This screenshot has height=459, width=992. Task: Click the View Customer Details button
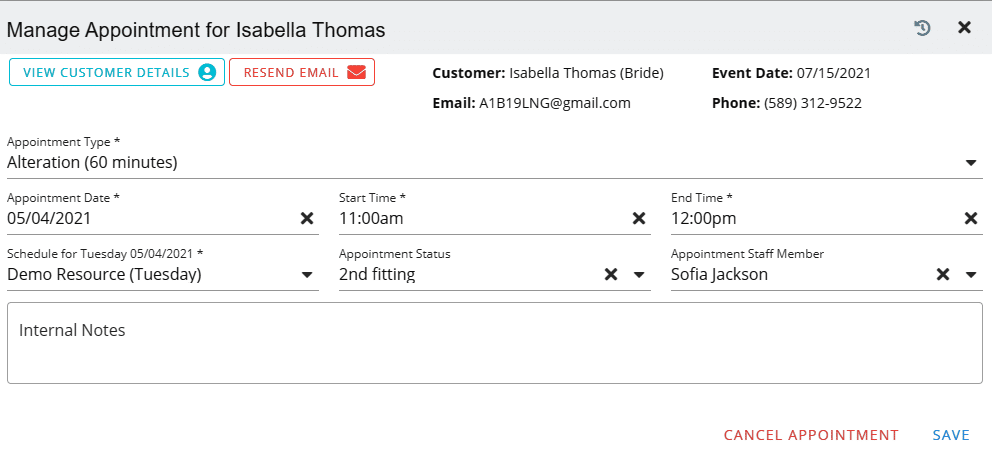[x=117, y=72]
